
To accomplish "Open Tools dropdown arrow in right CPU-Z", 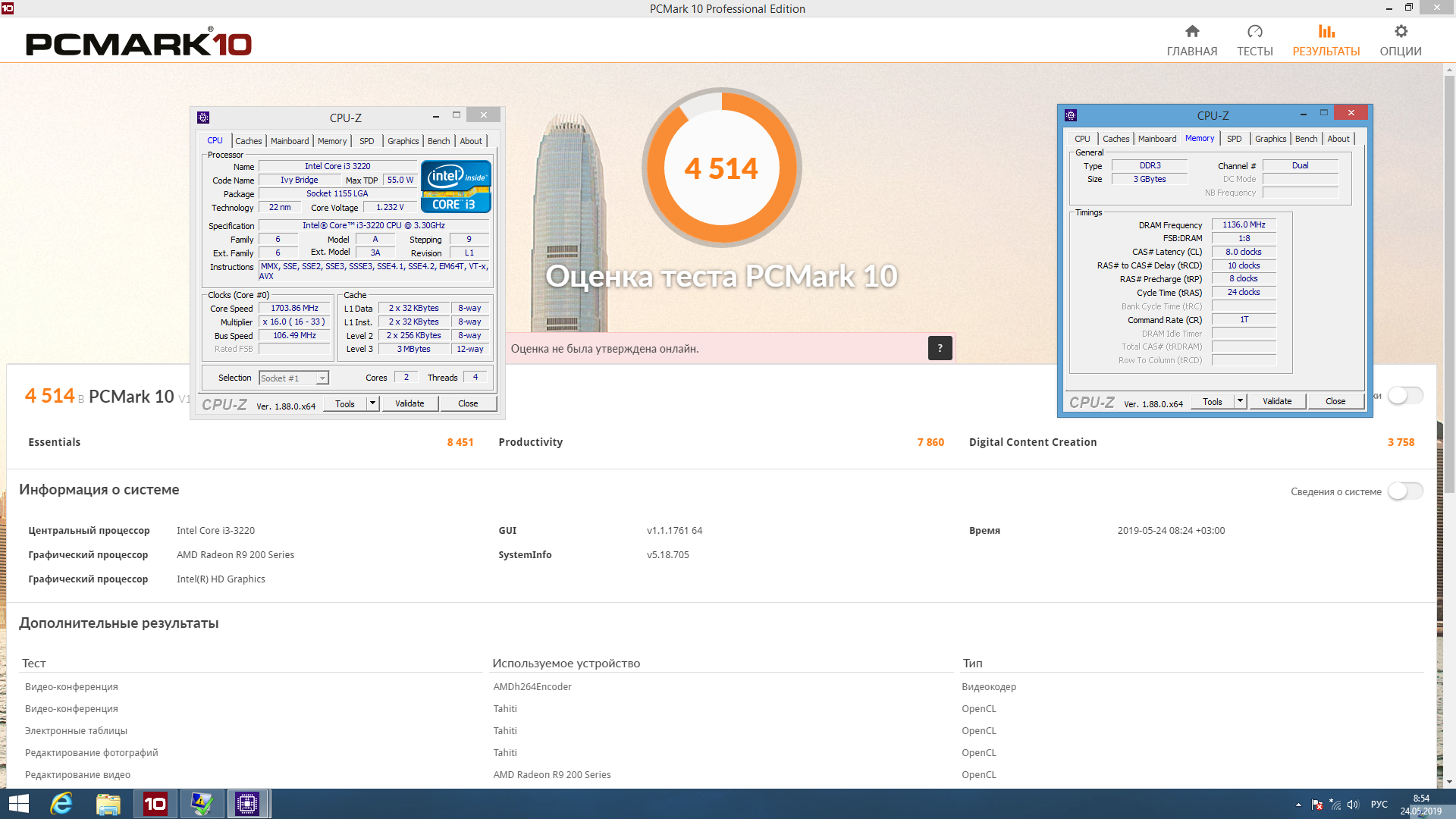I will click(x=1240, y=401).
